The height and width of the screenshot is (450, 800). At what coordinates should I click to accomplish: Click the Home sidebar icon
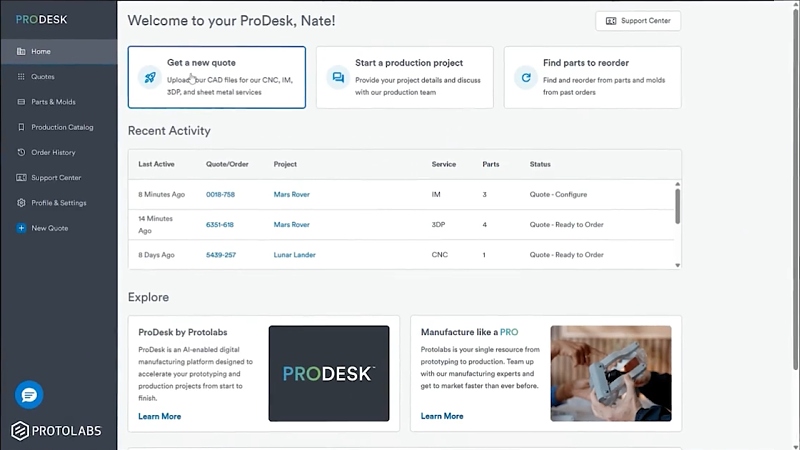(x=21, y=52)
